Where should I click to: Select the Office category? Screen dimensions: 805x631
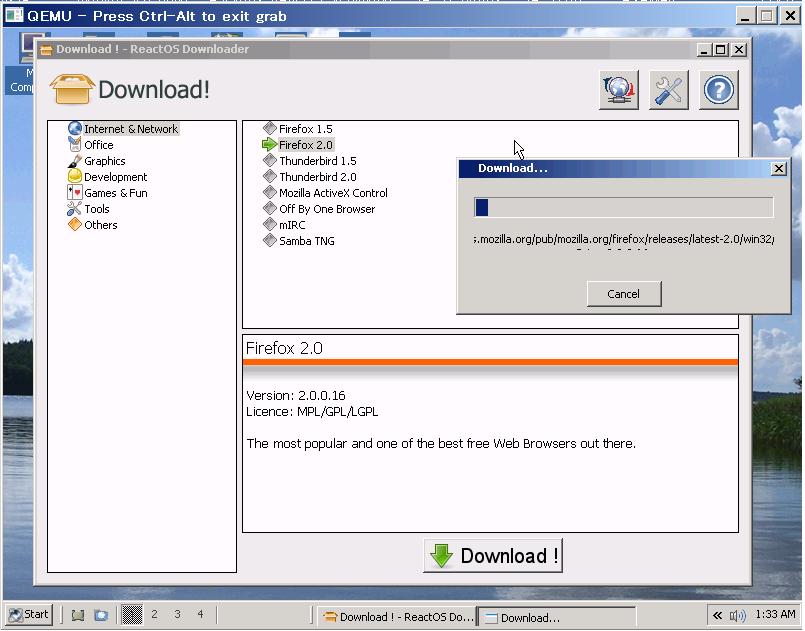point(99,145)
